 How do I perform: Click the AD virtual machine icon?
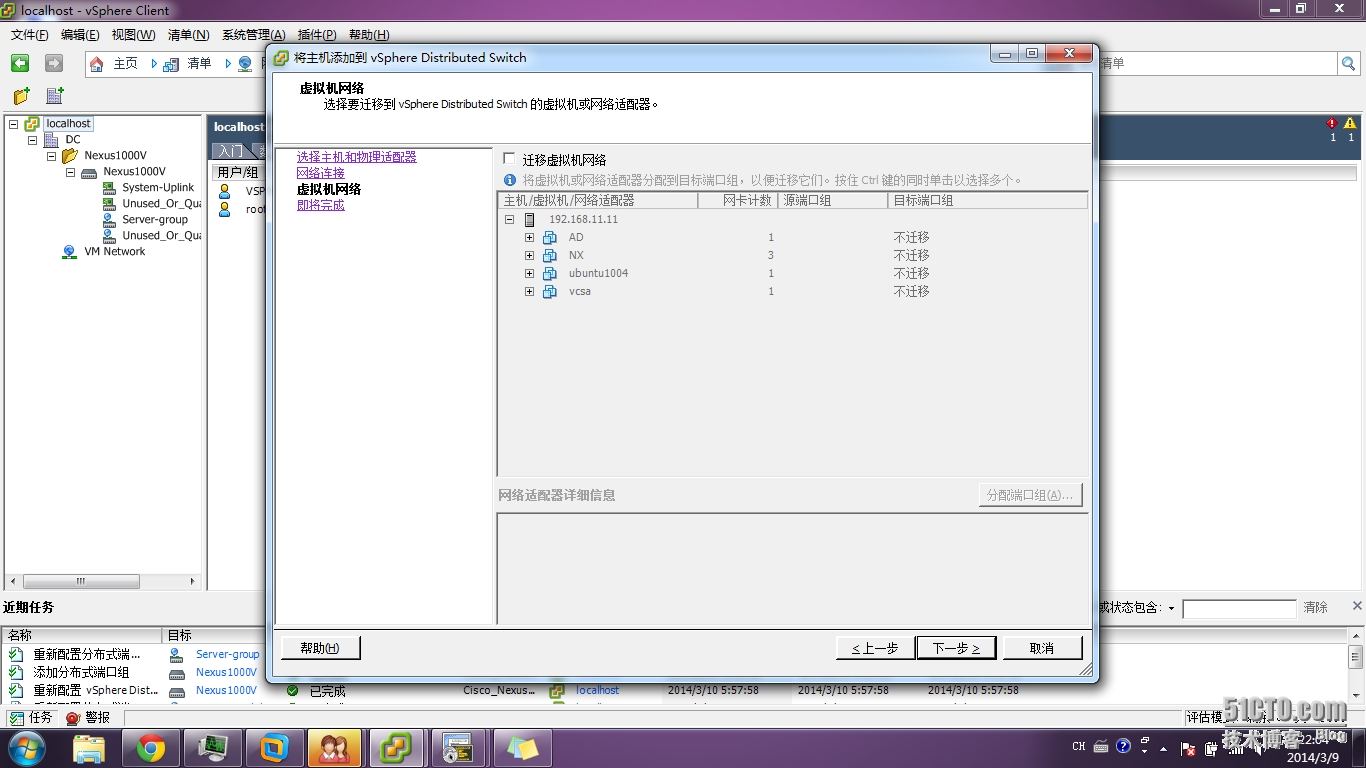[549, 237]
